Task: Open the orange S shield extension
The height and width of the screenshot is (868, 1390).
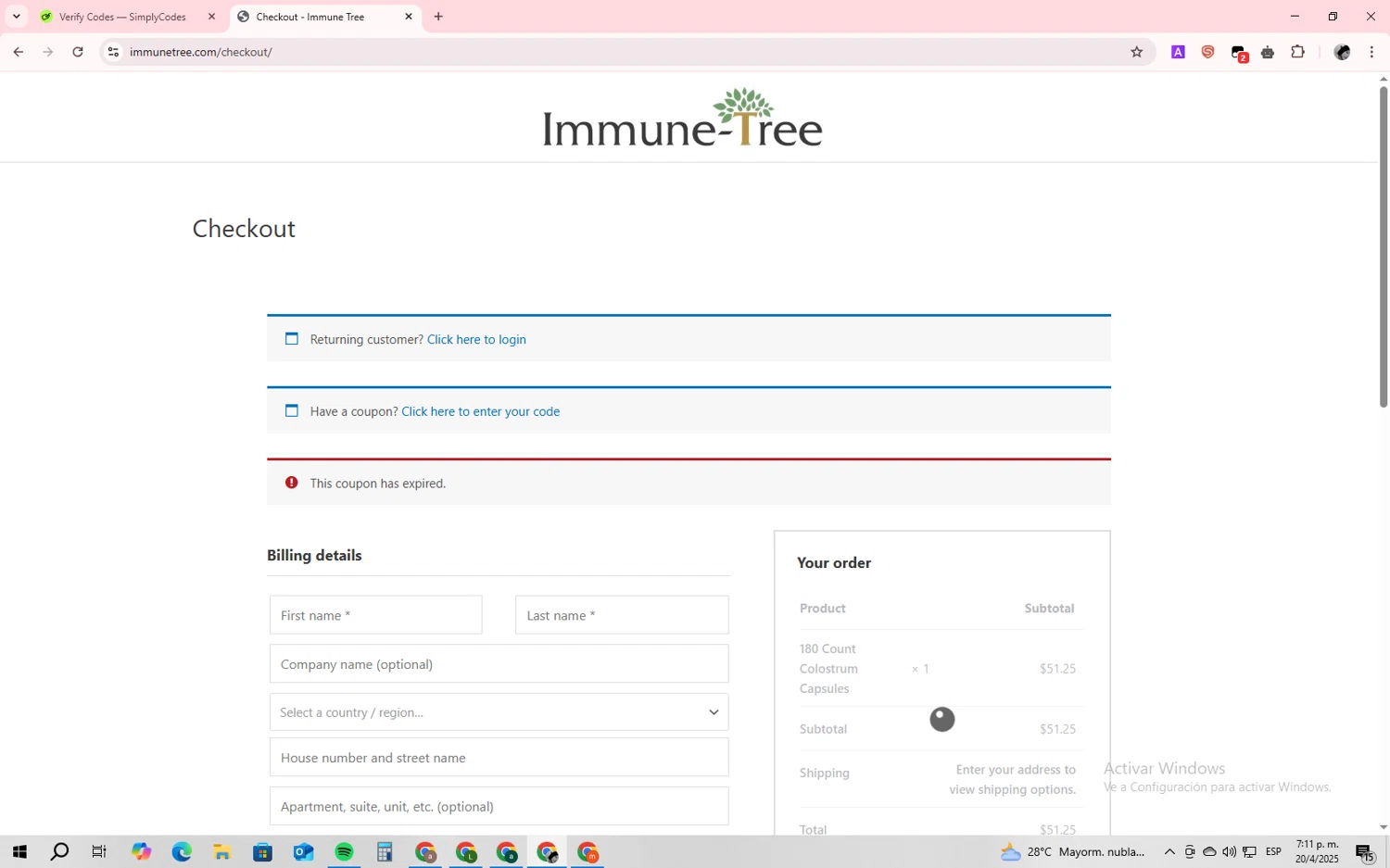Action: click(x=1207, y=52)
